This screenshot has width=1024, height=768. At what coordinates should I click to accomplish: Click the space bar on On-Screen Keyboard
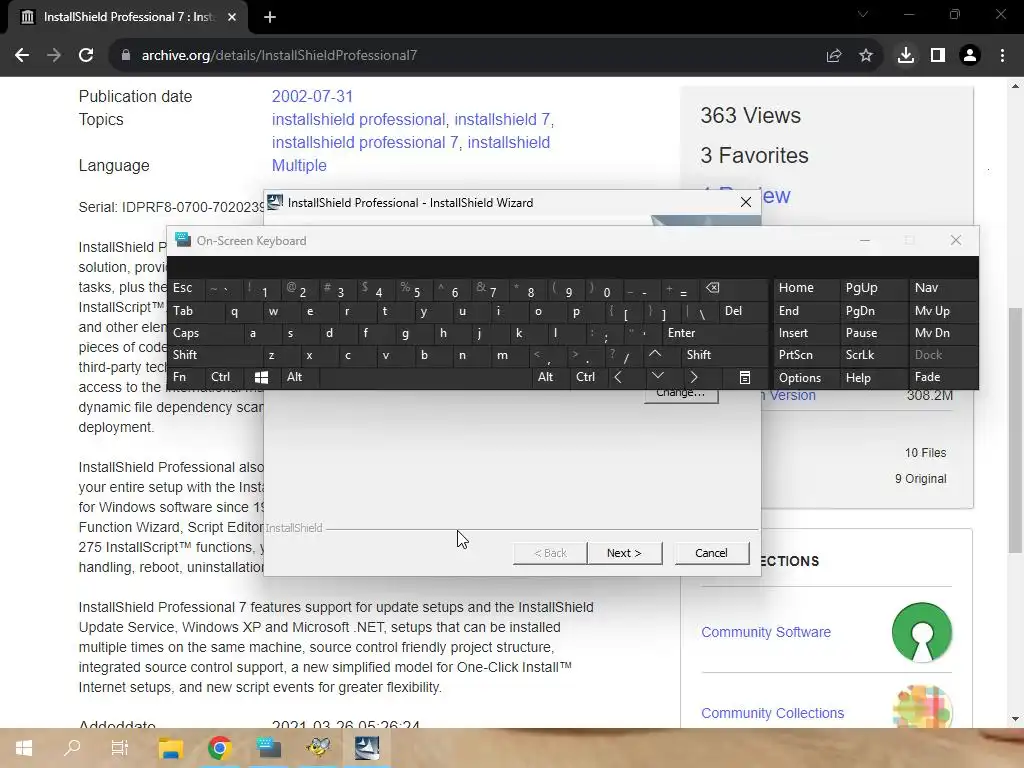coord(424,377)
